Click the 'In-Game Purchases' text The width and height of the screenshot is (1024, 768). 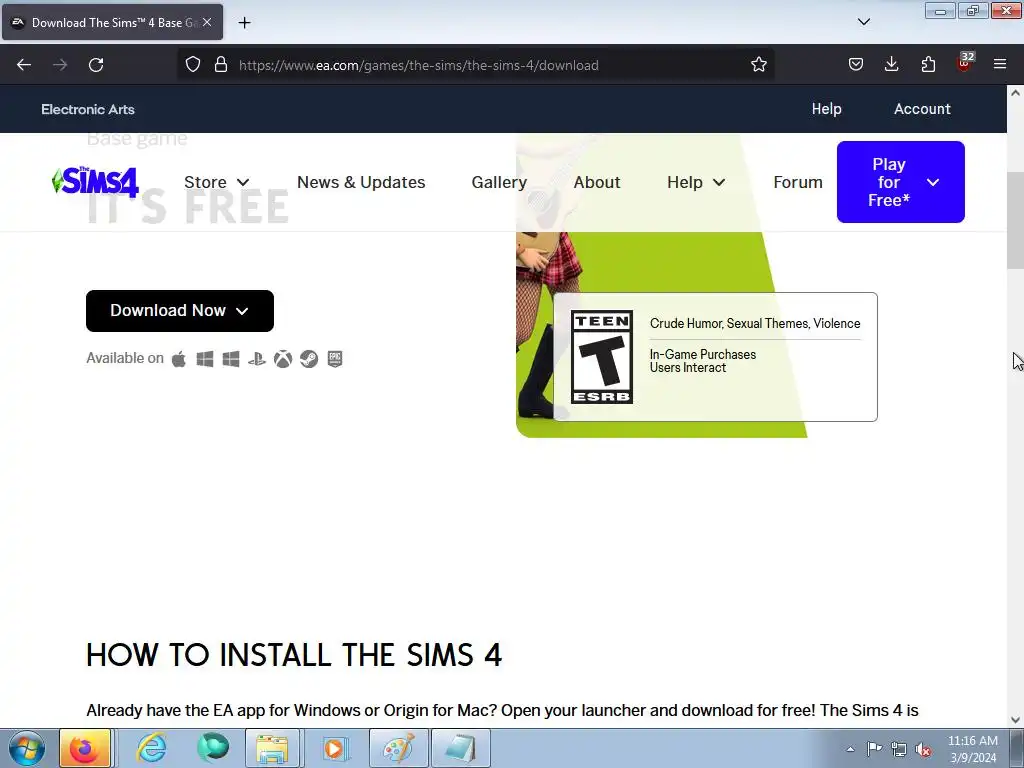coord(703,355)
